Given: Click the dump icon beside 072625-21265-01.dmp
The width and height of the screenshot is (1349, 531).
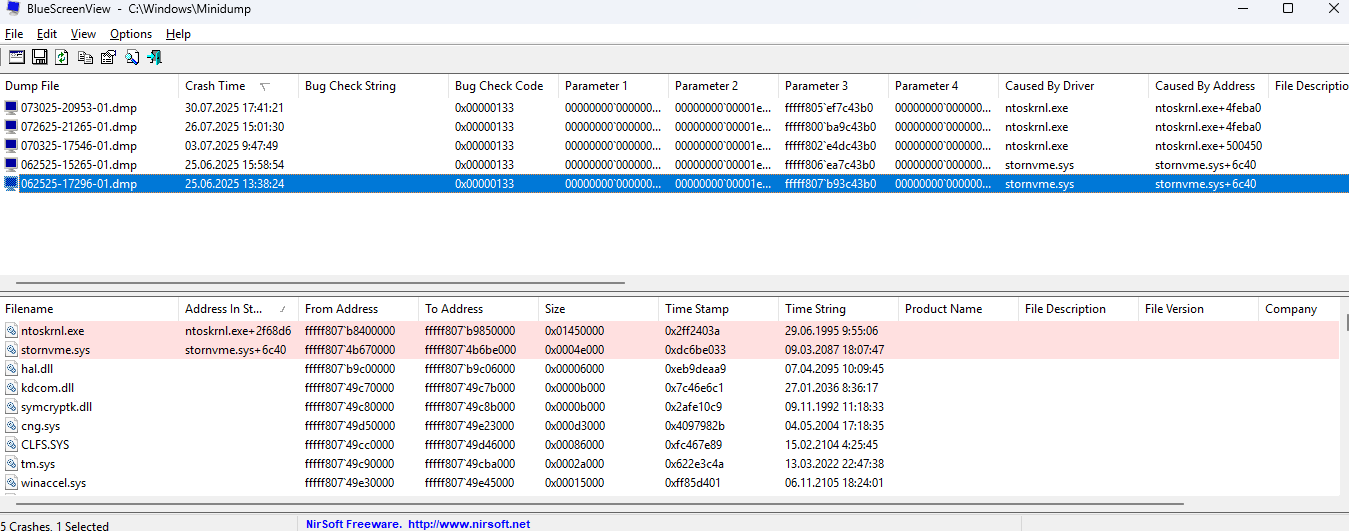Looking at the screenshot, I should [11, 127].
